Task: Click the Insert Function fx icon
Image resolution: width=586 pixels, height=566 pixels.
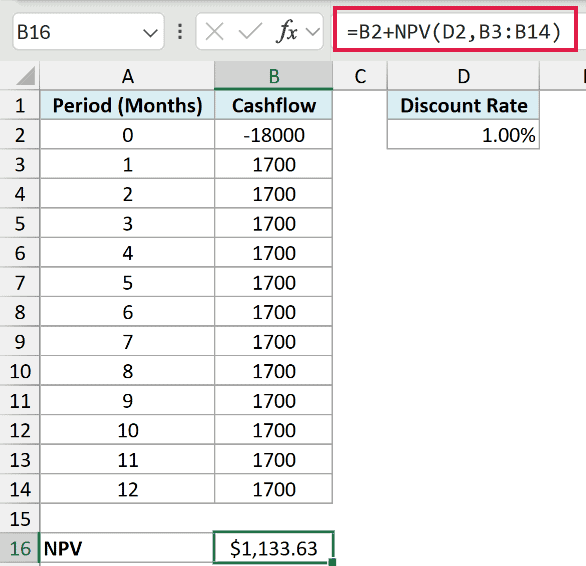Action: 287,31
